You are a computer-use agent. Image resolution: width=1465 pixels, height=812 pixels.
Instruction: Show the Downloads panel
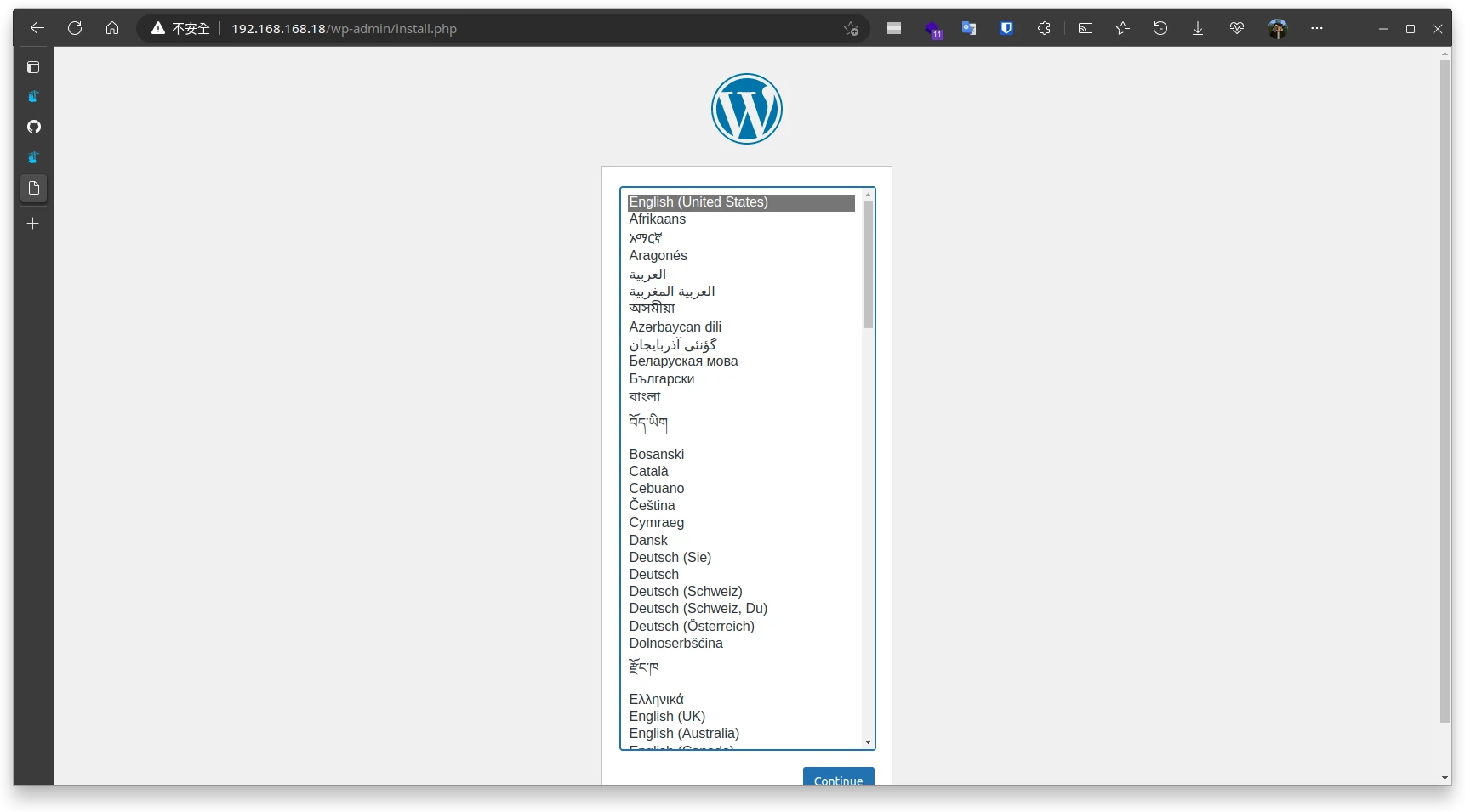(1198, 28)
